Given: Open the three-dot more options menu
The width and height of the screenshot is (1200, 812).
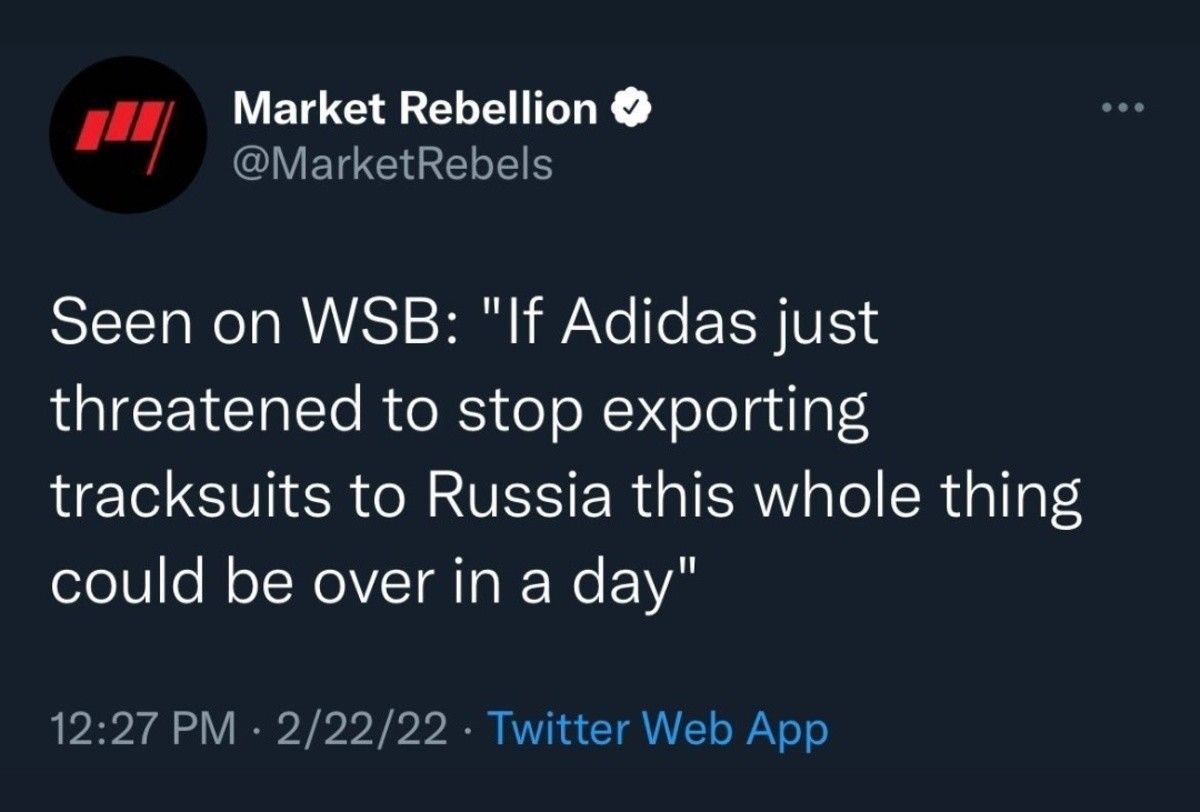Looking at the screenshot, I should (1121, 107).
